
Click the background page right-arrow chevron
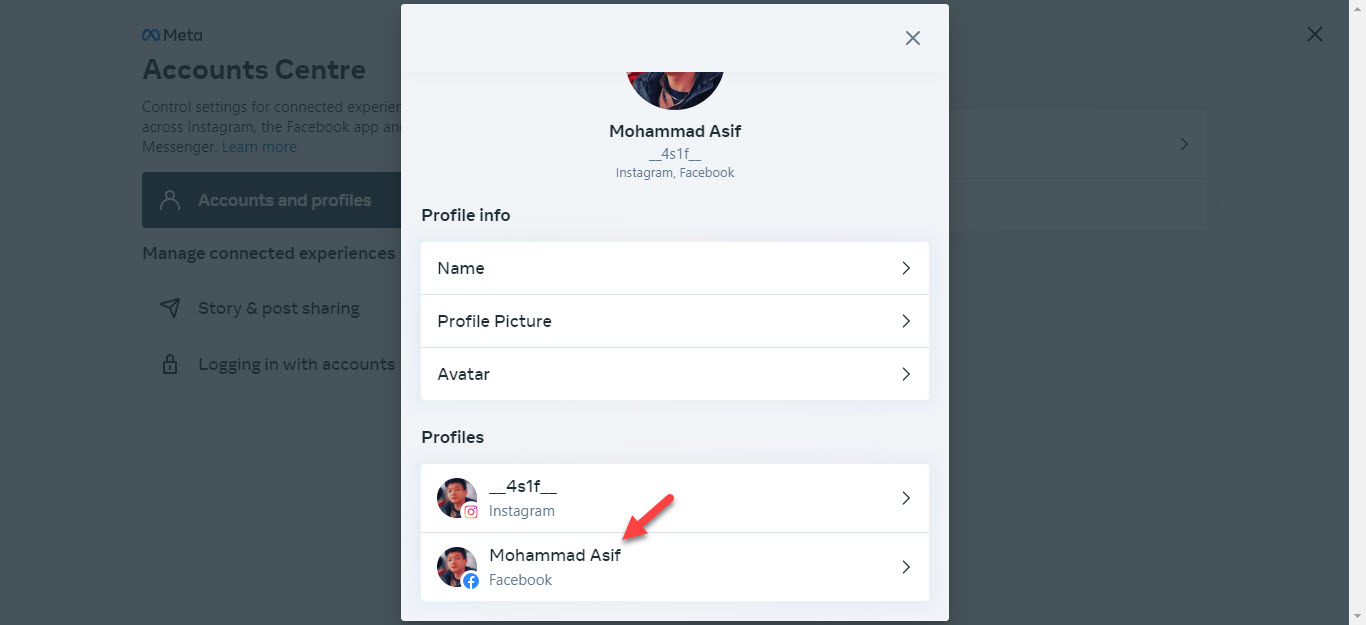coord(1184,144)
